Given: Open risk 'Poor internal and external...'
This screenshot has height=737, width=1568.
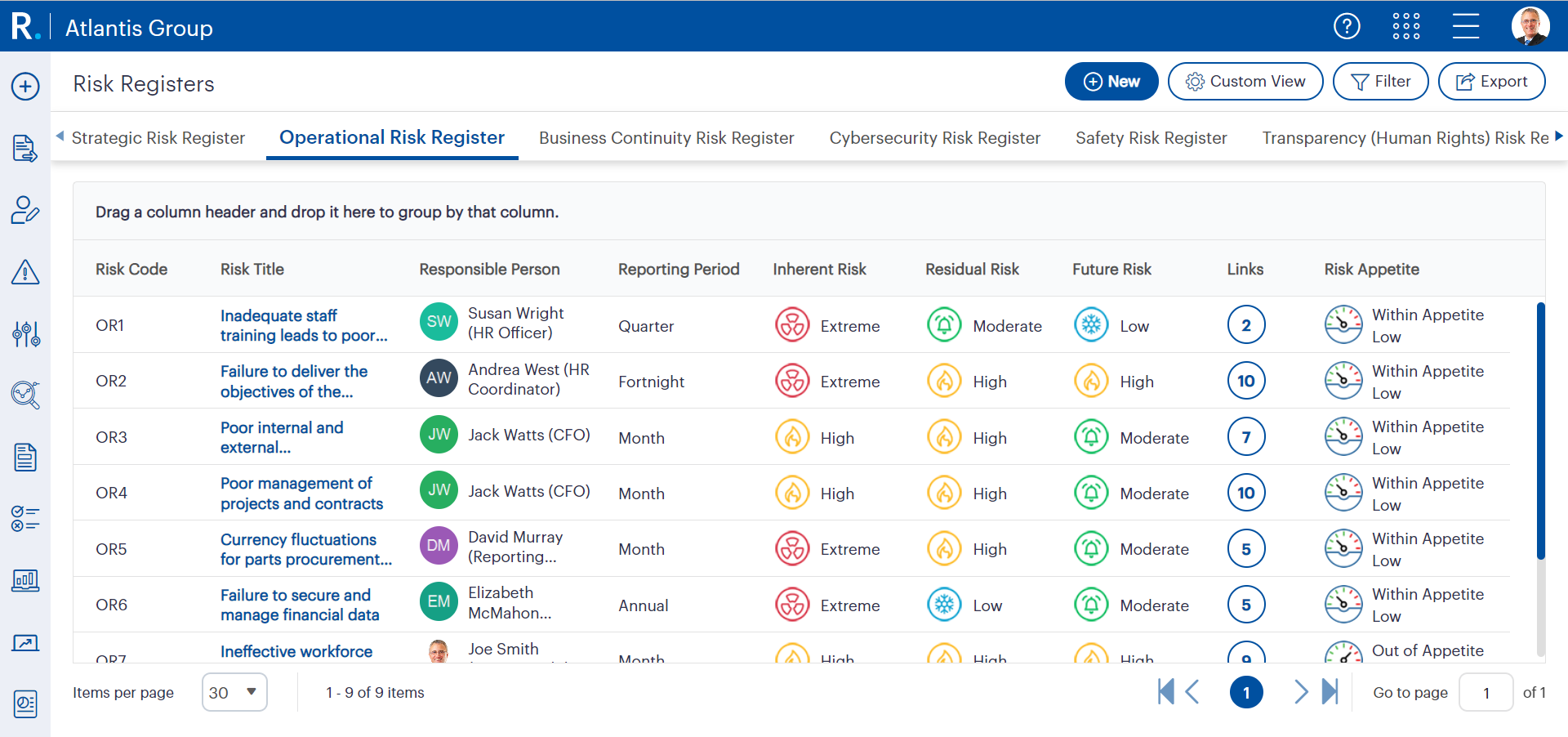Looking at the screenshot, I should pos(282,437).
